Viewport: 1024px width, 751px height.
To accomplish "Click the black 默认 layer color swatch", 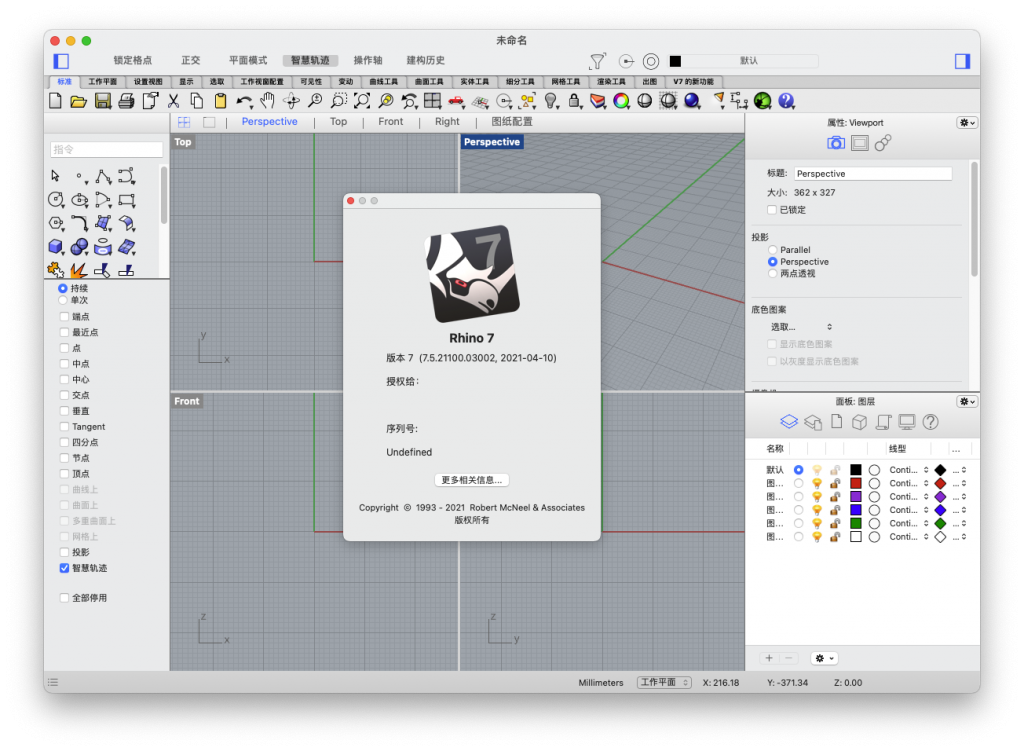I will 856,470.
